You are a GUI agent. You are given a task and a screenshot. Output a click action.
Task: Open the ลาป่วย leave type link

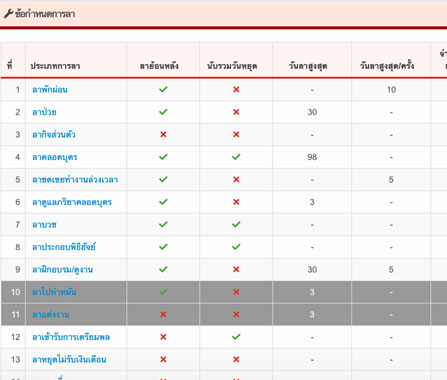pyautogui.click(x=44, y=112)
